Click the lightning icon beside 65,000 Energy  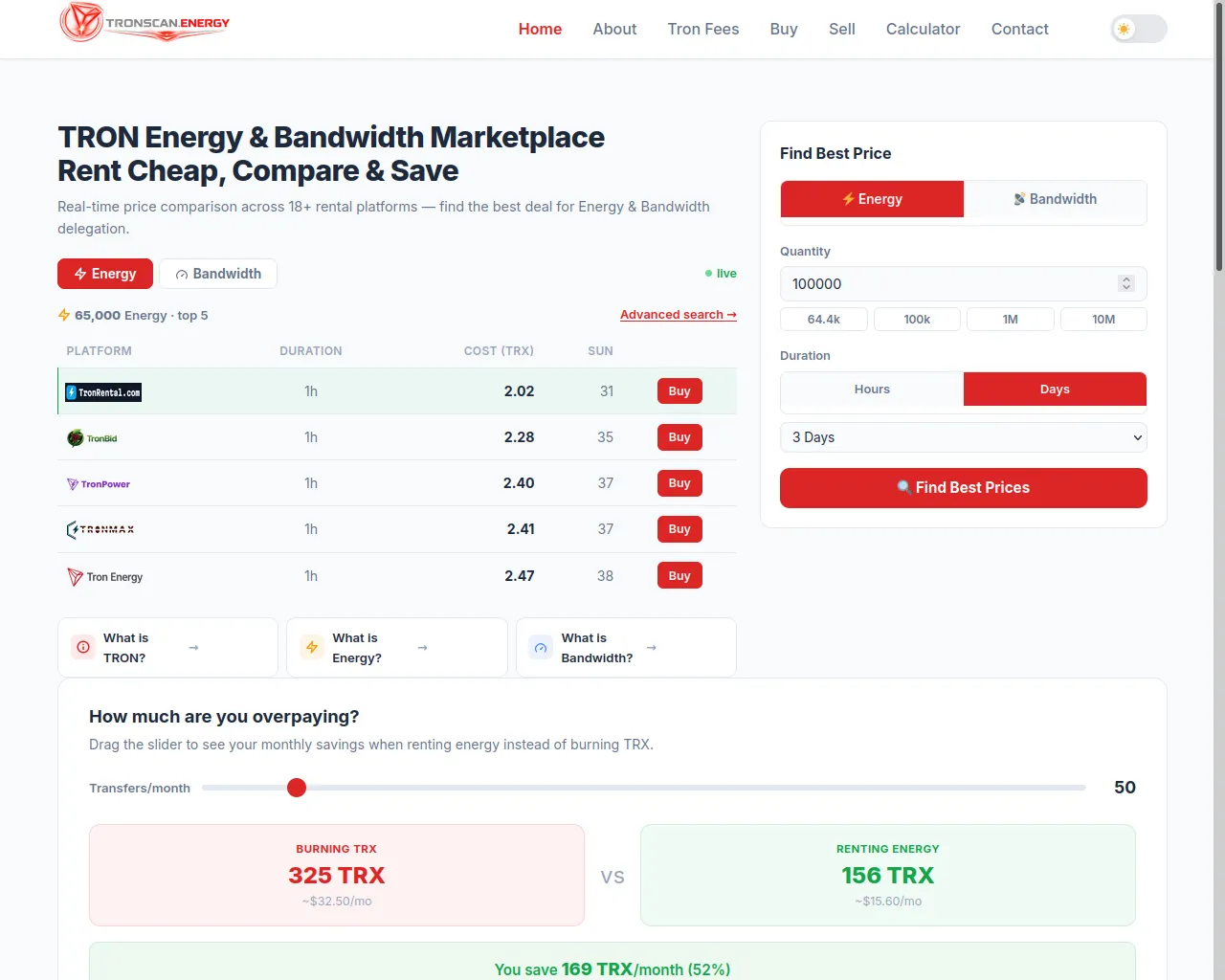point(64,315)
